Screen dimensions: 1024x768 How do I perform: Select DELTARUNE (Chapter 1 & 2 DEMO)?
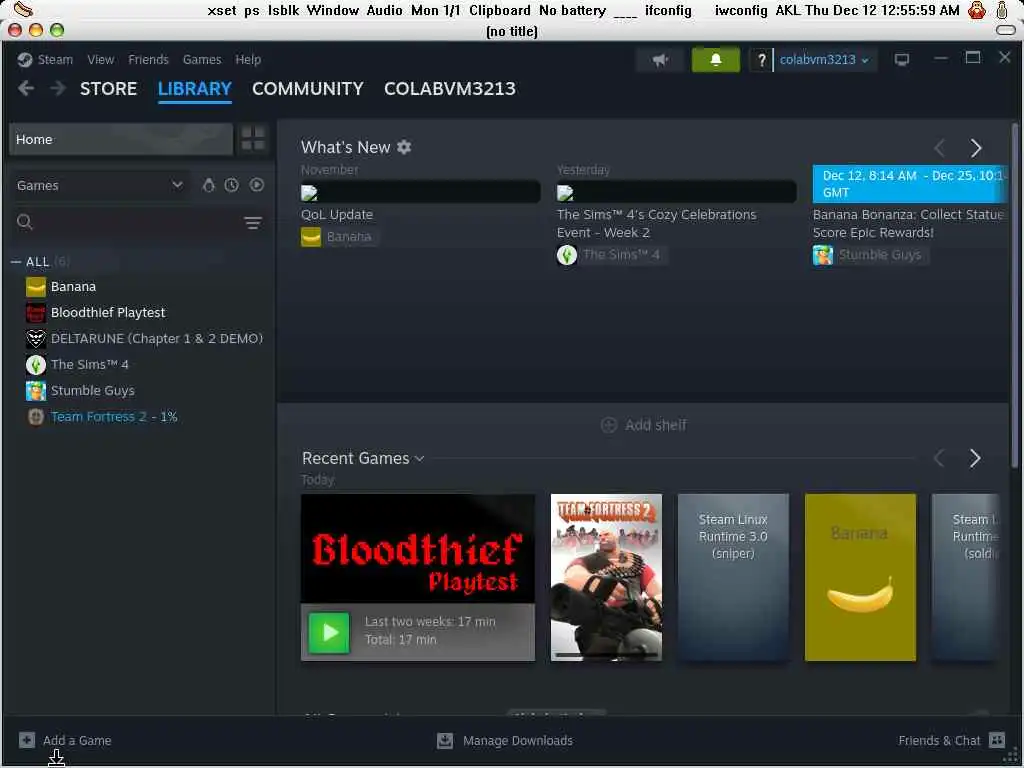[157, 338]
